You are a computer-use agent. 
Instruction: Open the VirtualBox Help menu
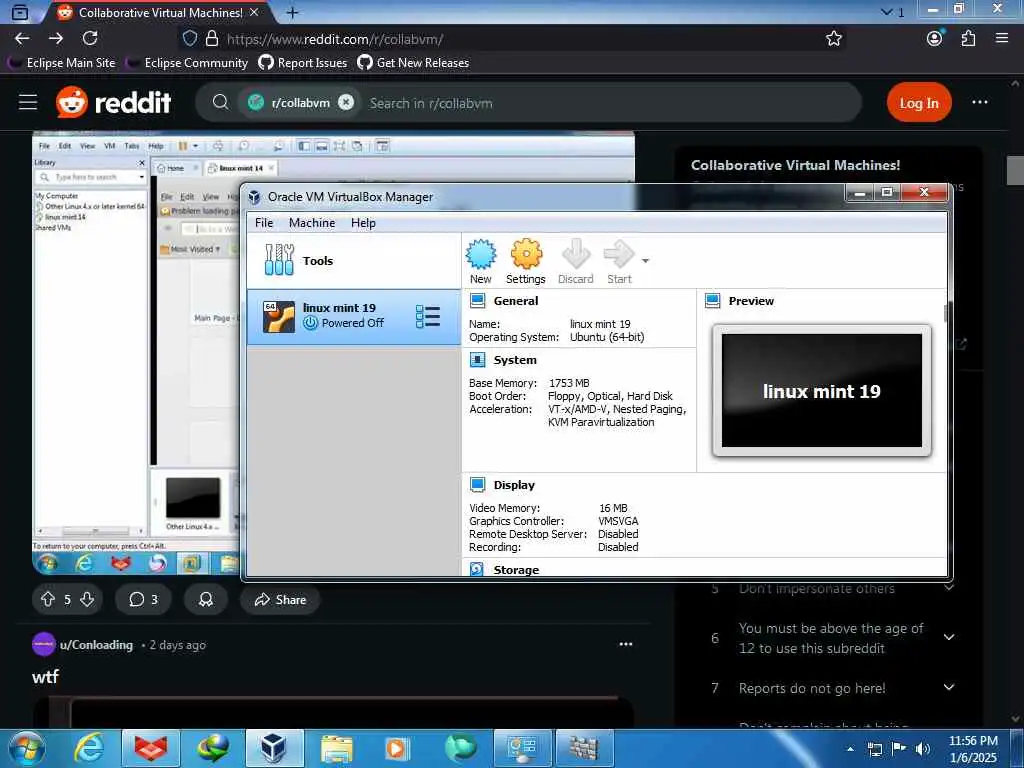tap(363, 223)
